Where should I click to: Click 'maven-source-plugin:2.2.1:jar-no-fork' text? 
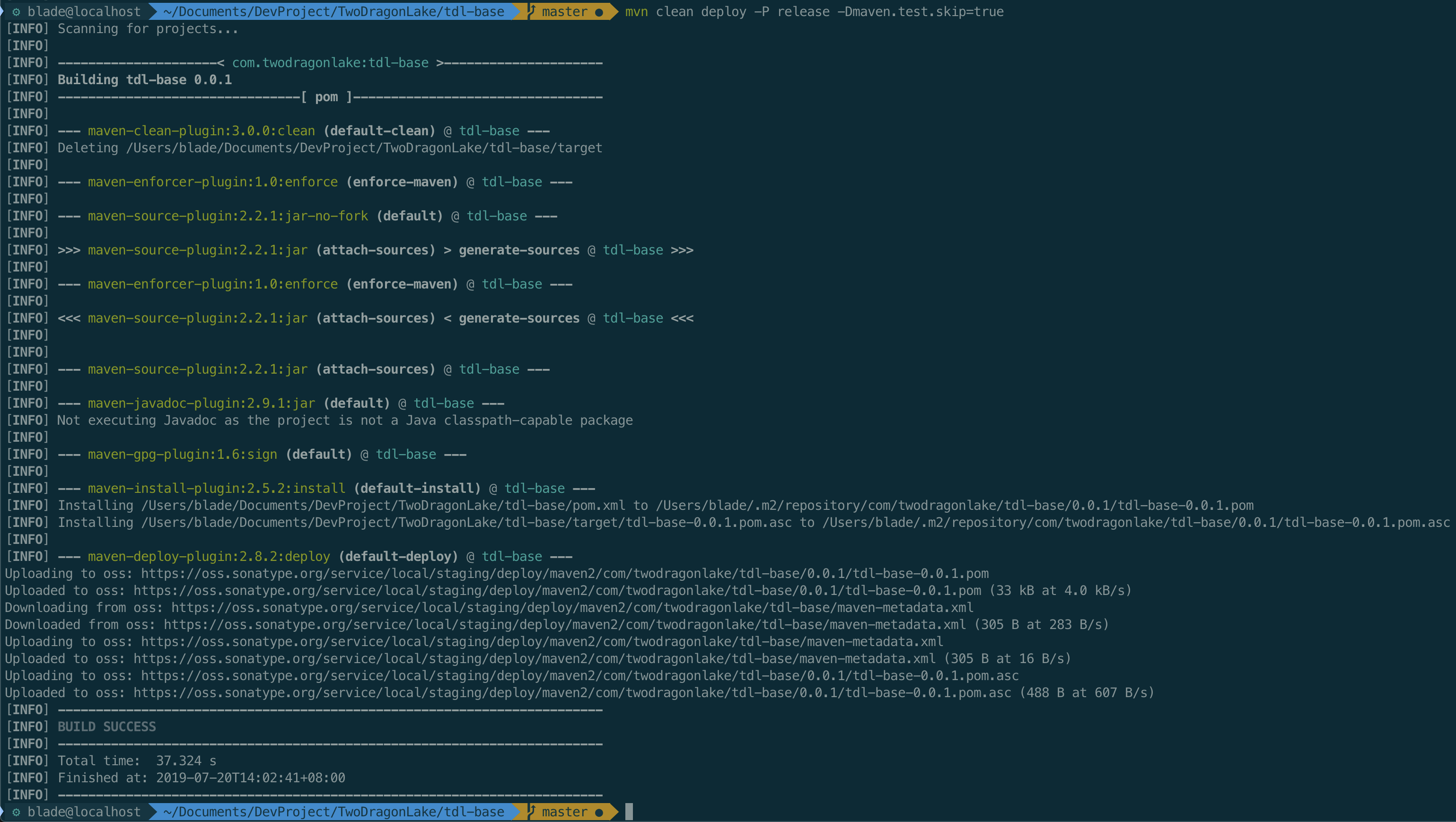[228, 216]
